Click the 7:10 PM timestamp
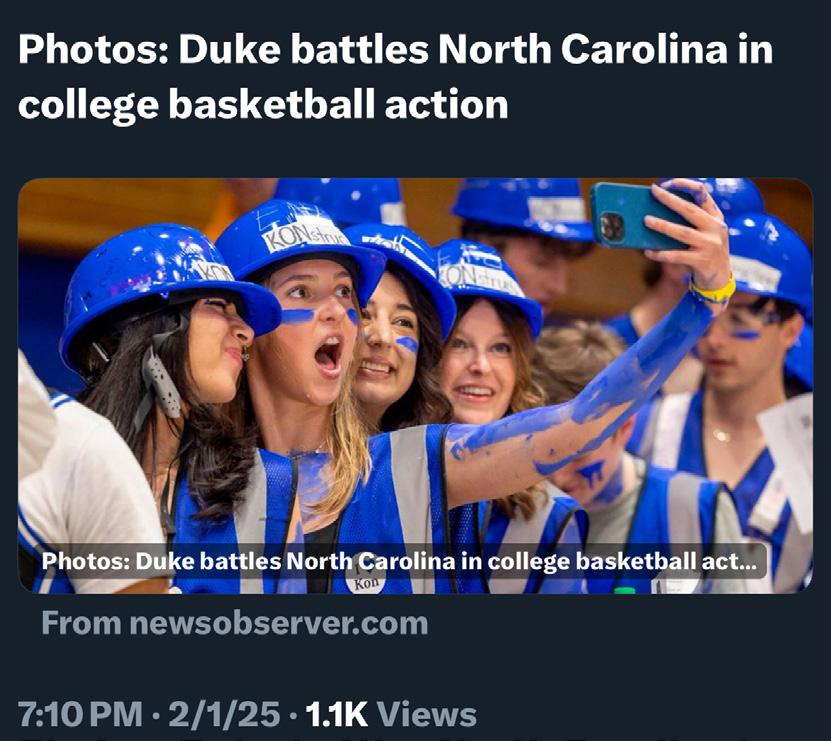Screen dimensions: 831x741 point(80,714)
